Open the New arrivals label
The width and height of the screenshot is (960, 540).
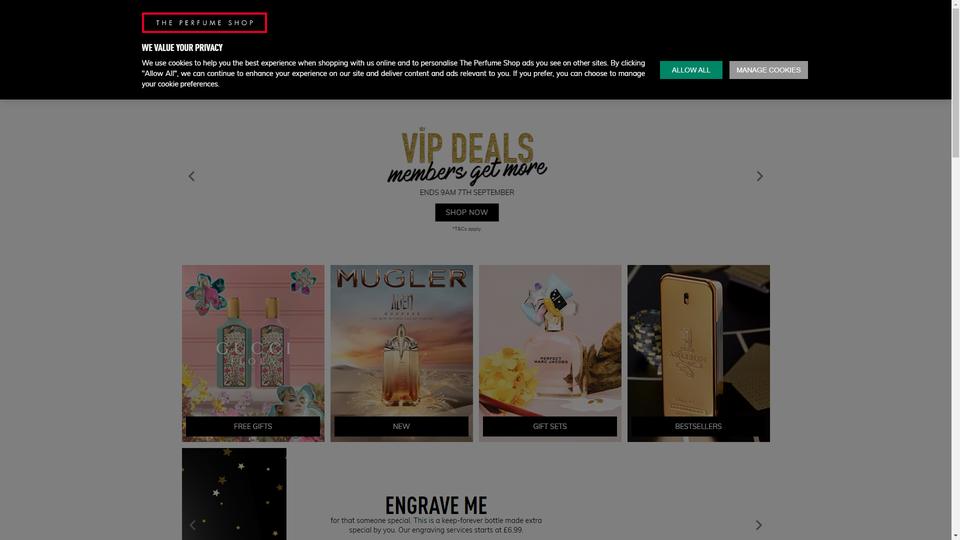(x=401, y=426)
